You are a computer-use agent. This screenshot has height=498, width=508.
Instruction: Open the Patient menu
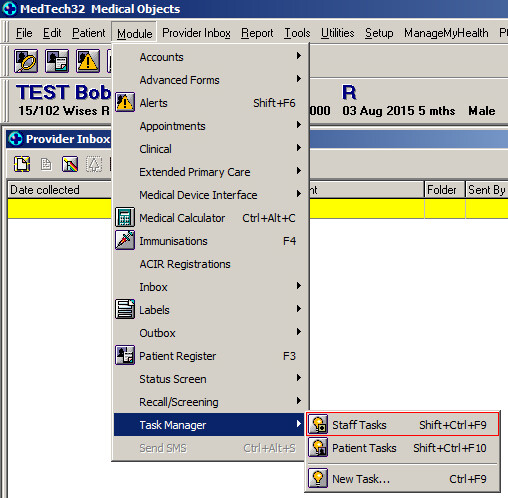[x=89, y=33]
